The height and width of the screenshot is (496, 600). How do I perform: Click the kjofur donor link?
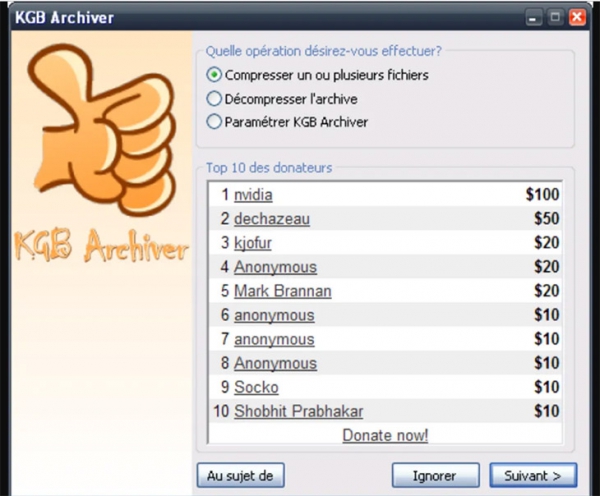pyautogui.click(x=253, y=243)
